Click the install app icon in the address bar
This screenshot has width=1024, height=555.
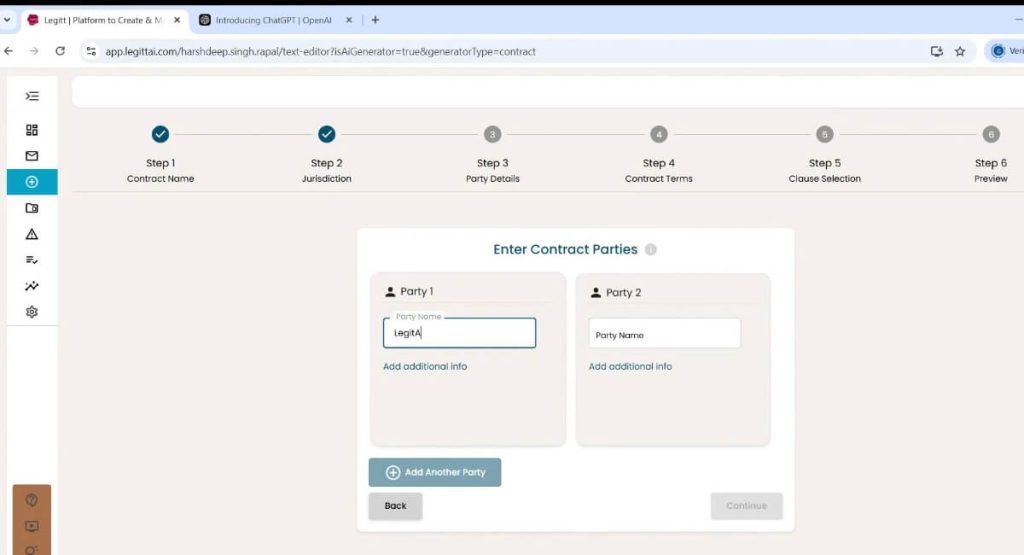click(x=936, y=51)
